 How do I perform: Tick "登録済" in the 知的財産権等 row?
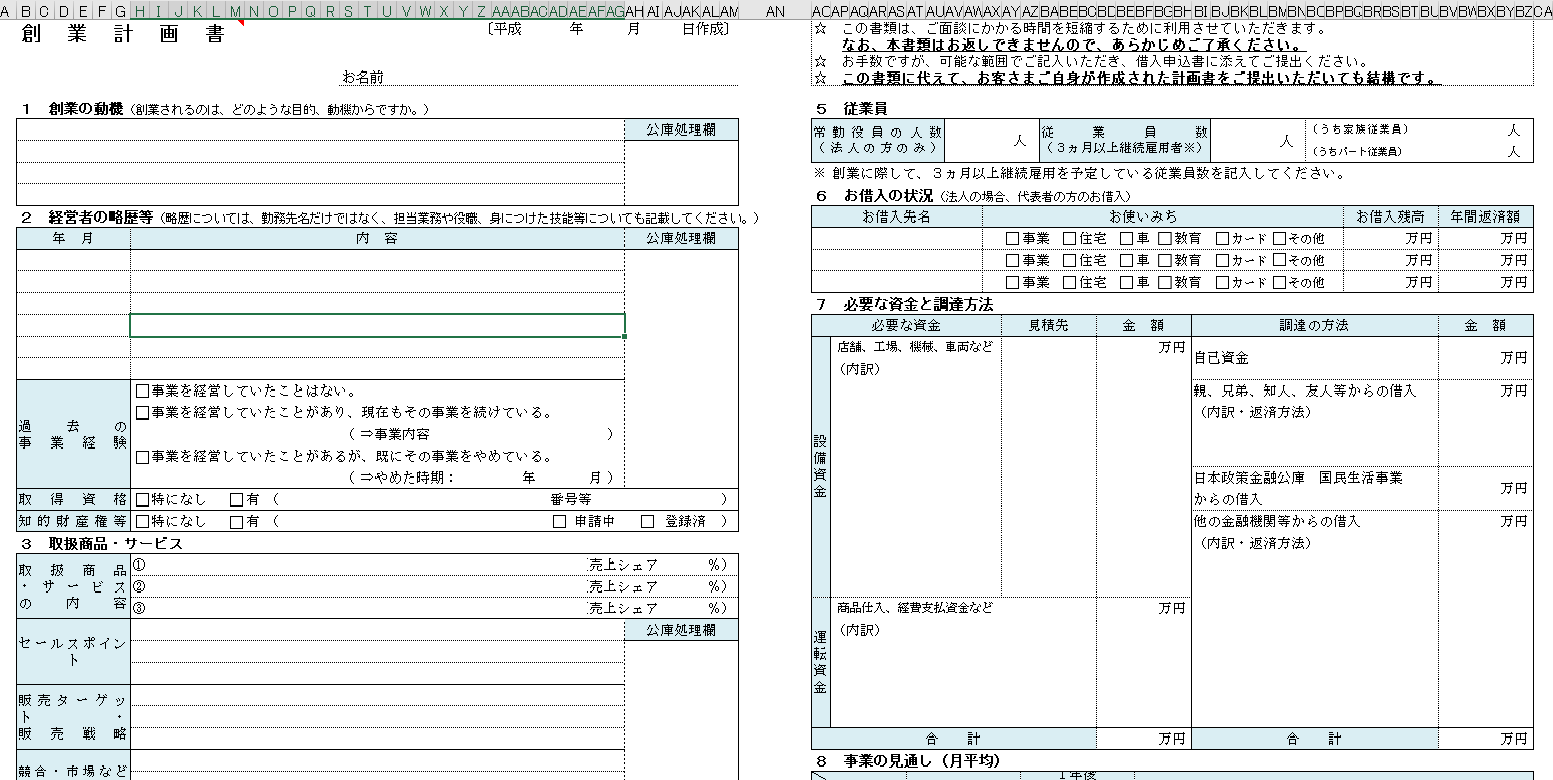pyautogui.click(x=648, y=522)
